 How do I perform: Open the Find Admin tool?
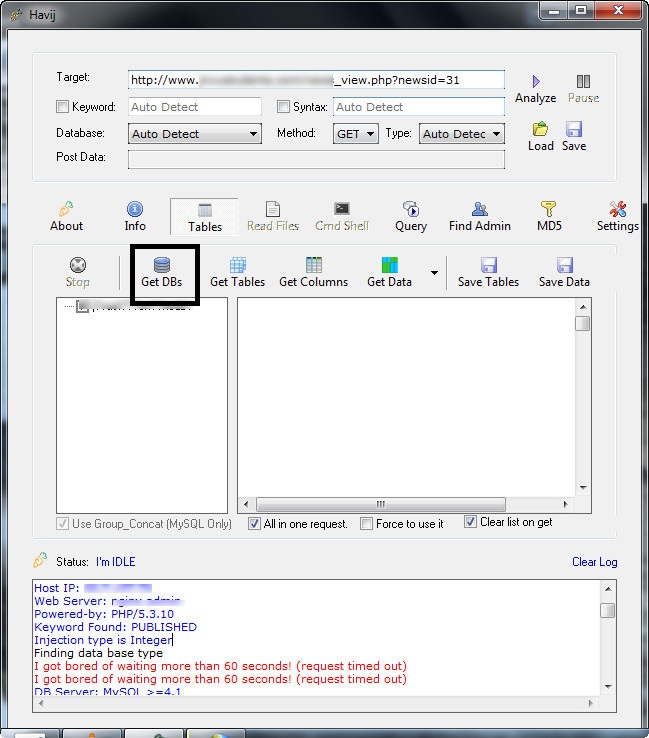(x=480, y=217)
